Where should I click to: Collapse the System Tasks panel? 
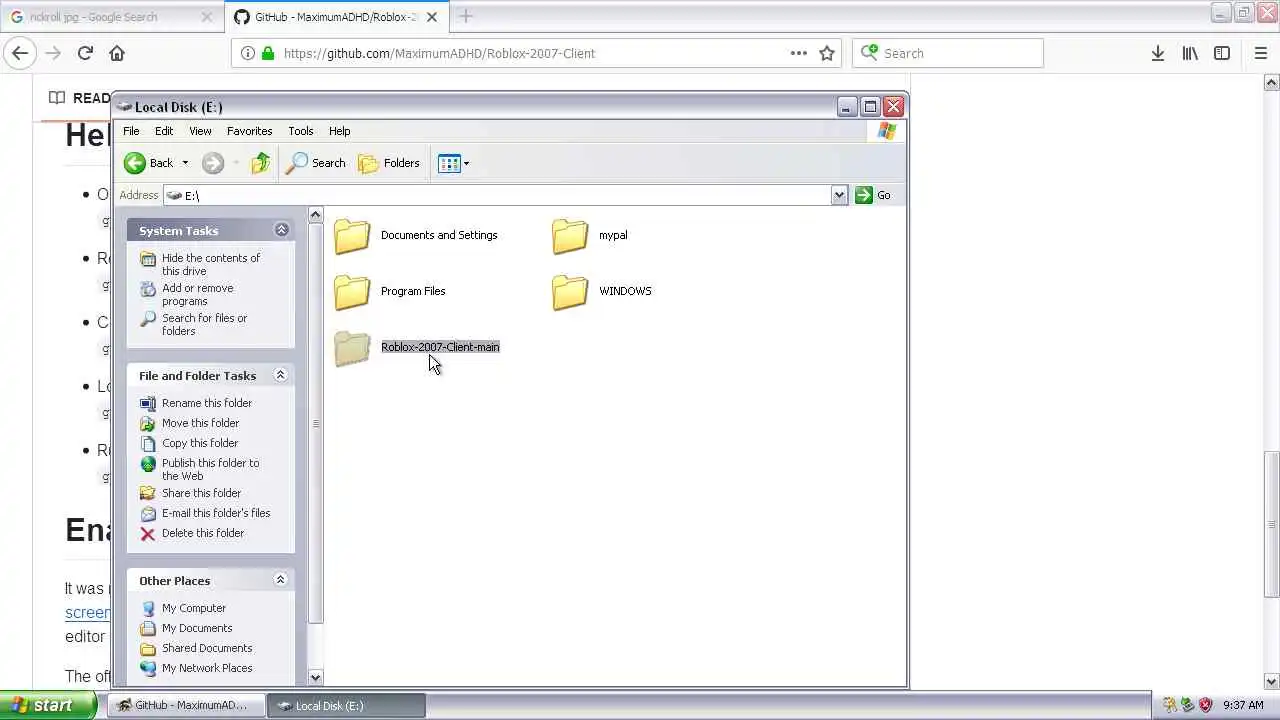[281, 230]
